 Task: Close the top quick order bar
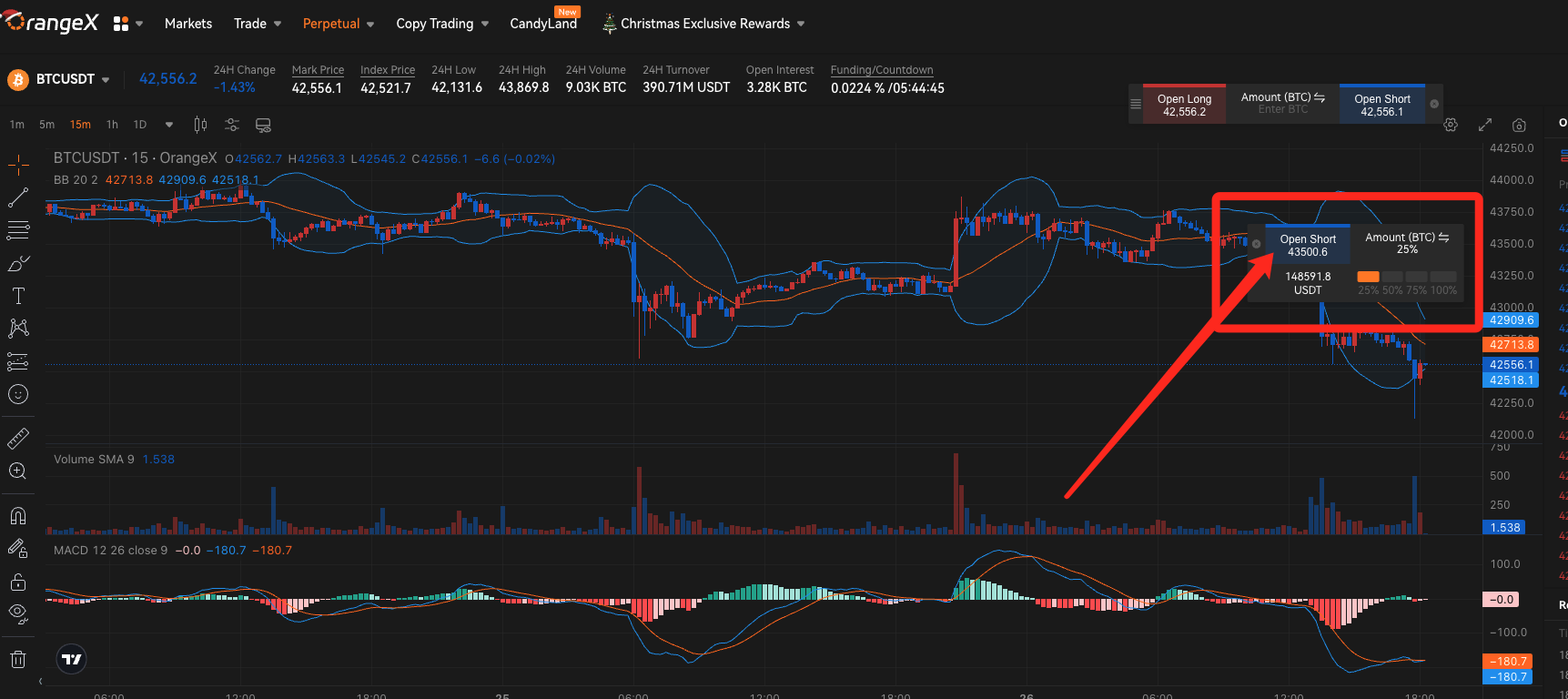pos(1434,104)
